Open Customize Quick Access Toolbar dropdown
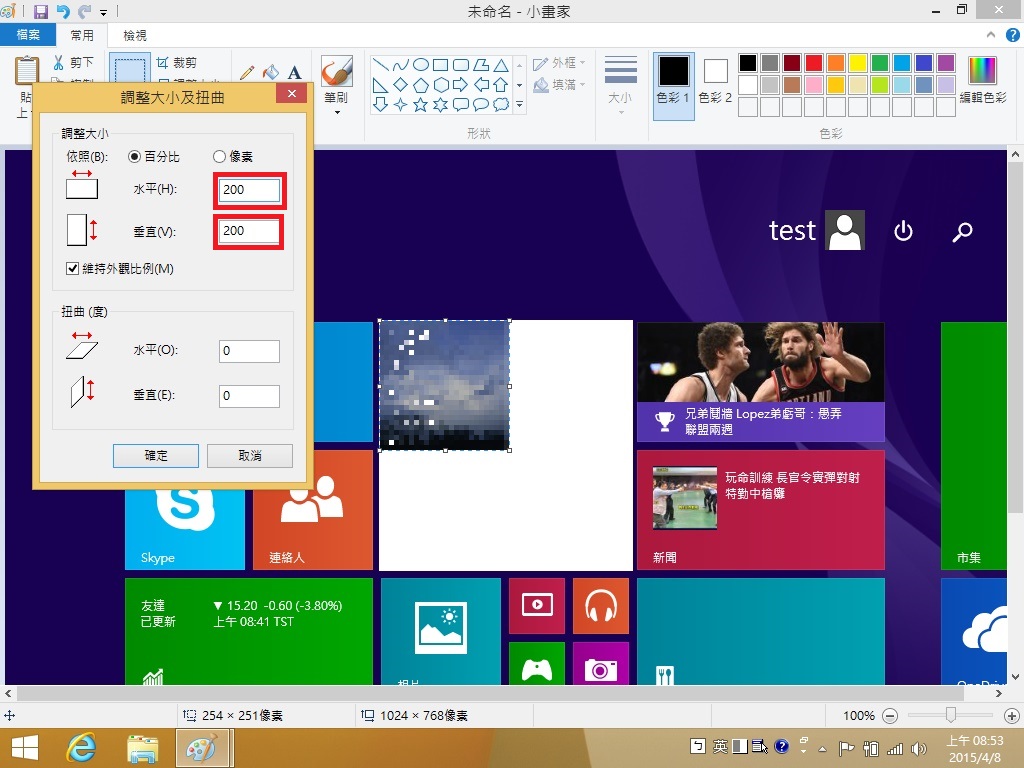 (x=104, y=12)
